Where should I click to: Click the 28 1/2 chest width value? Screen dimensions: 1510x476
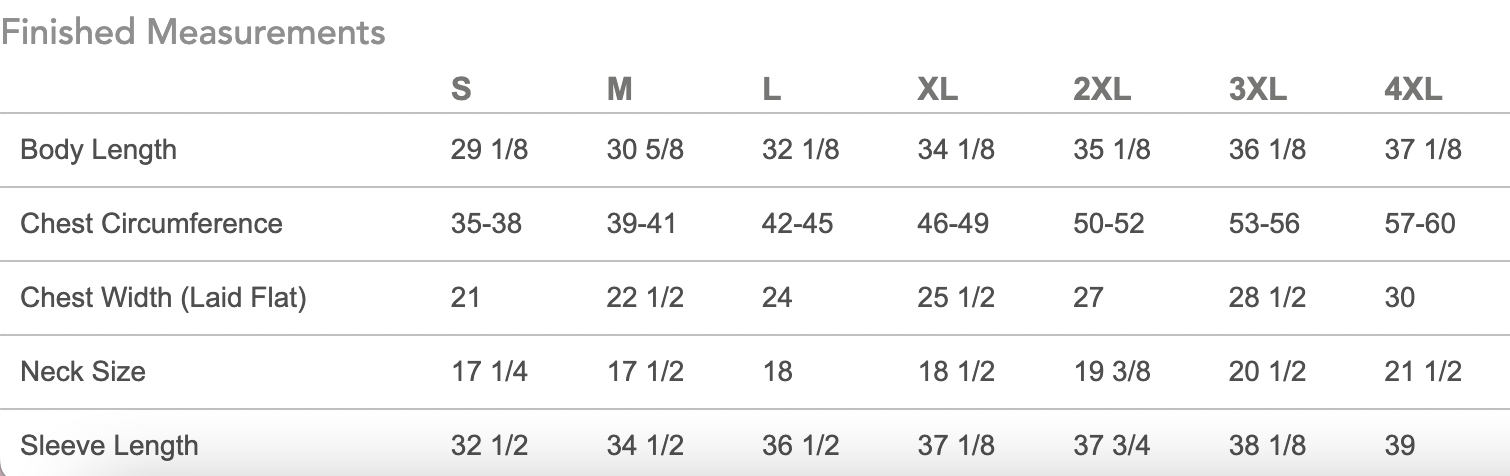pyautogui.click(x=1267, y=297)
